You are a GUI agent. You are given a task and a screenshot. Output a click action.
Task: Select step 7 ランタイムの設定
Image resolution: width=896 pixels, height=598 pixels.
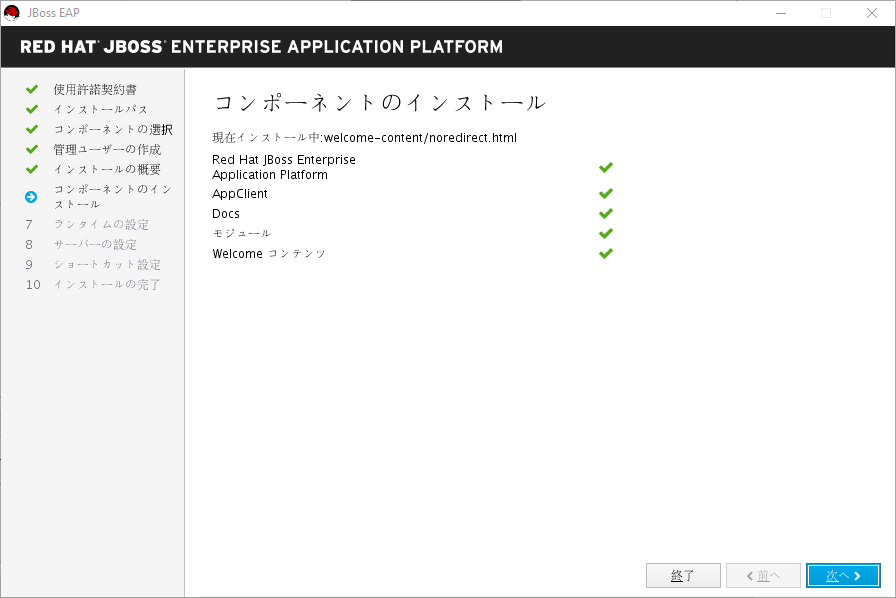coord(101,224)
